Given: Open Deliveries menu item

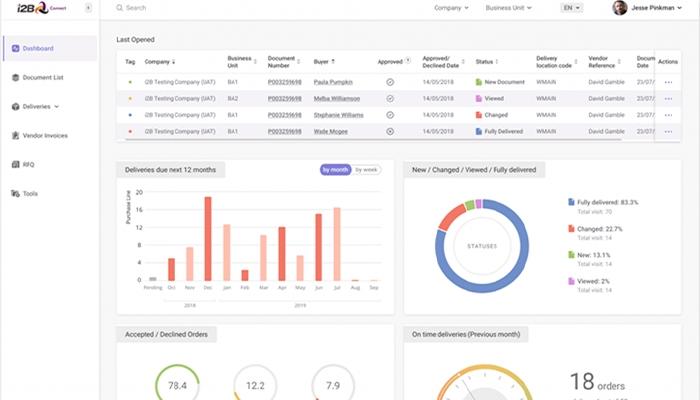Looking at the screenshot, I should (37, 106).
